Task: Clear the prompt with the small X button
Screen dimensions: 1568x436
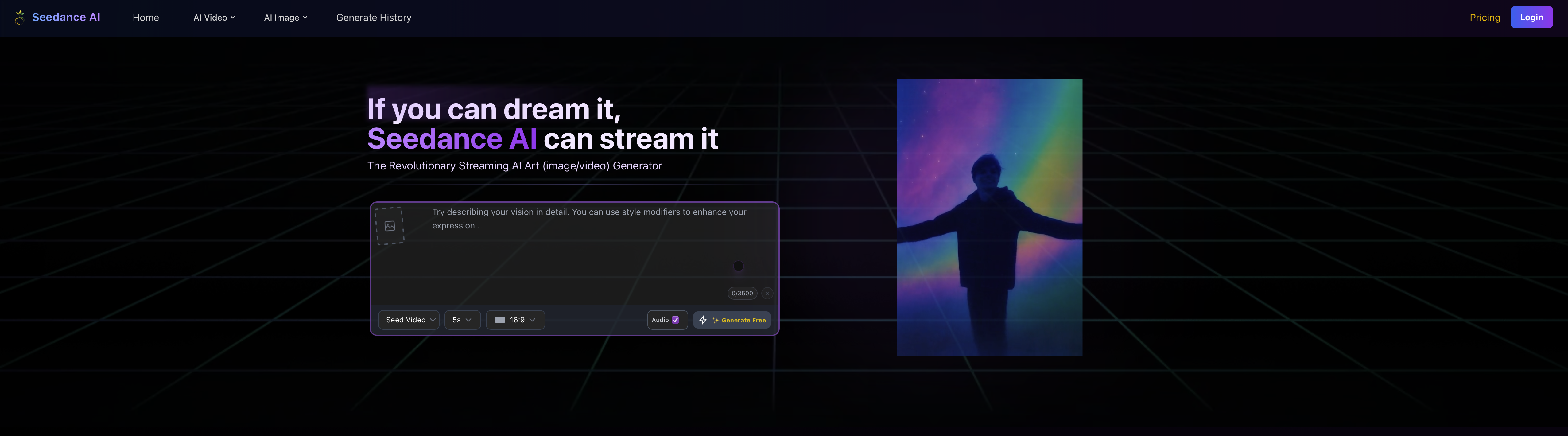Action: tap(767, 294)
